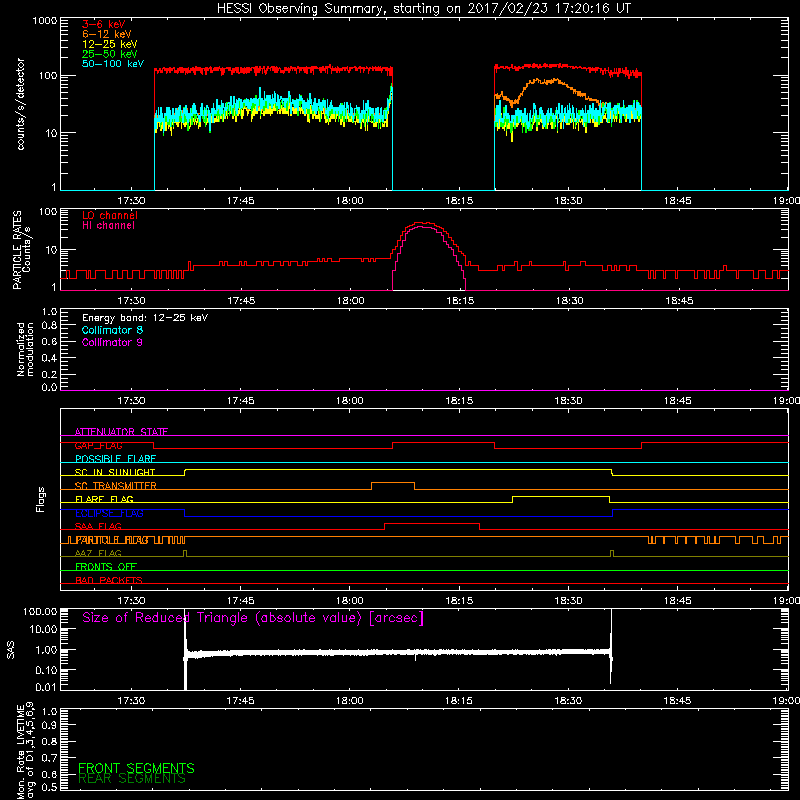Click the PARTICLE_FLAG label
Image resolution: width=800 pixels, height=800 pixels.
112,540
